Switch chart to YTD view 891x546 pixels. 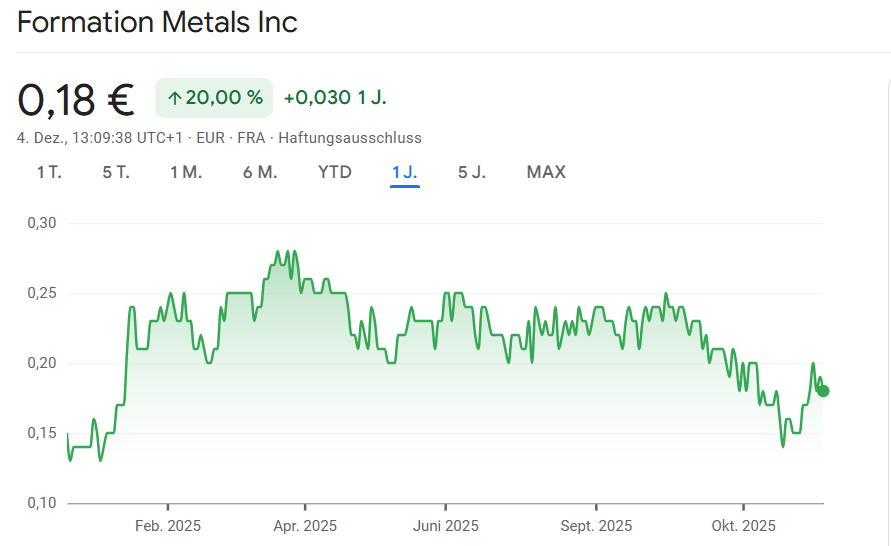(x=335, y=172)
